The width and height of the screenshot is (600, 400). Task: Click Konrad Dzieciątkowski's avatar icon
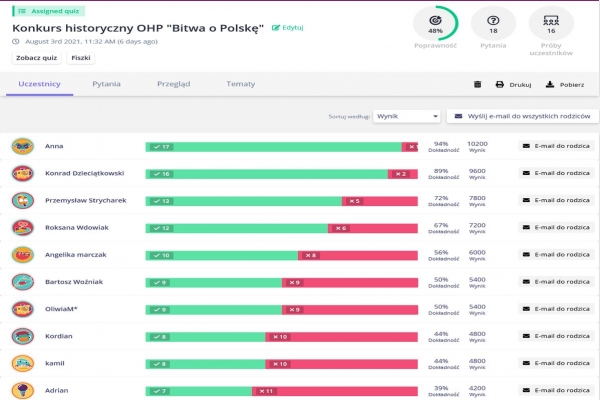pyautogui.click(x=22, y=173)
